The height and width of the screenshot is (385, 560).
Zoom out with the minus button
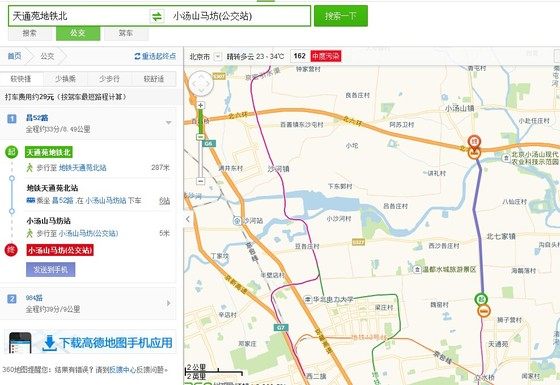click(201, 181)
